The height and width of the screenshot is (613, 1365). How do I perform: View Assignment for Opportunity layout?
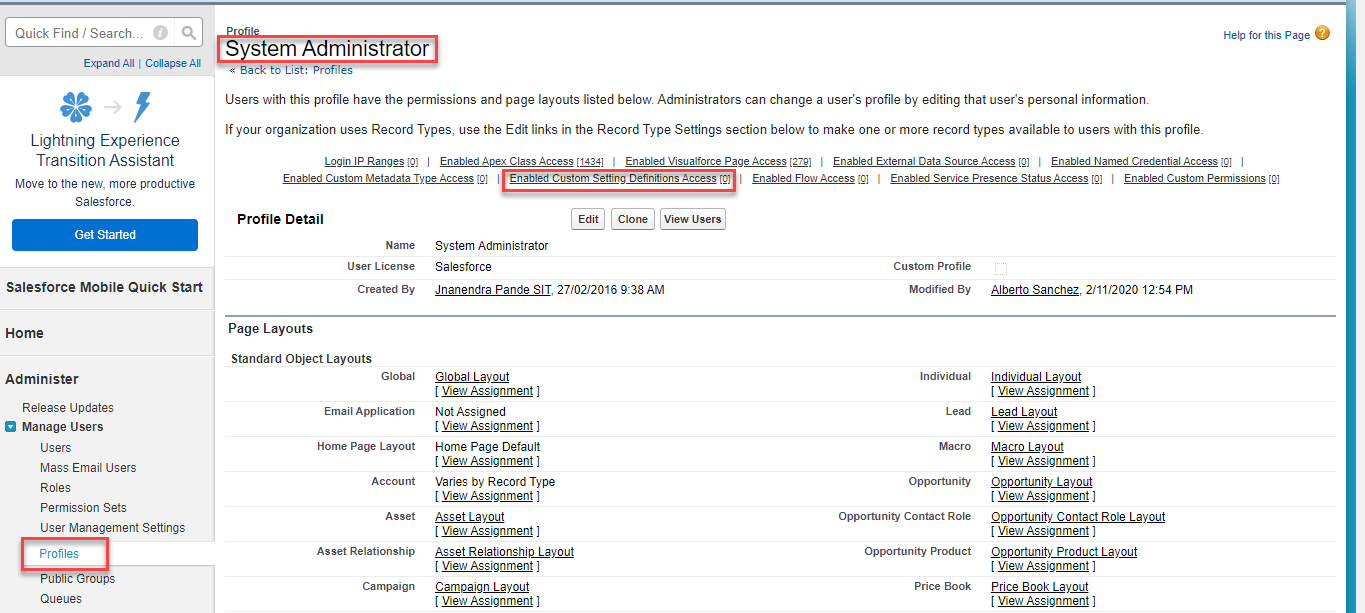tap(1043, 496)
